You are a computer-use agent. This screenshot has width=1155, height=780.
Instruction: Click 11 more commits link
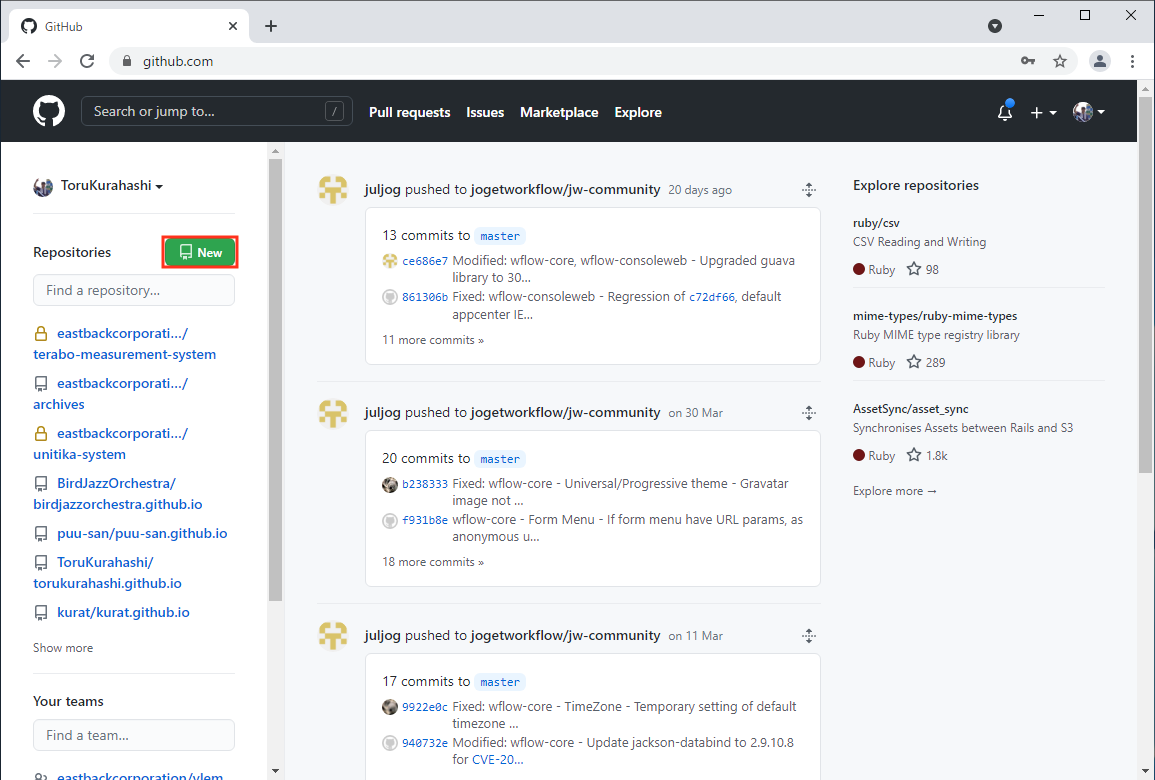433,340
